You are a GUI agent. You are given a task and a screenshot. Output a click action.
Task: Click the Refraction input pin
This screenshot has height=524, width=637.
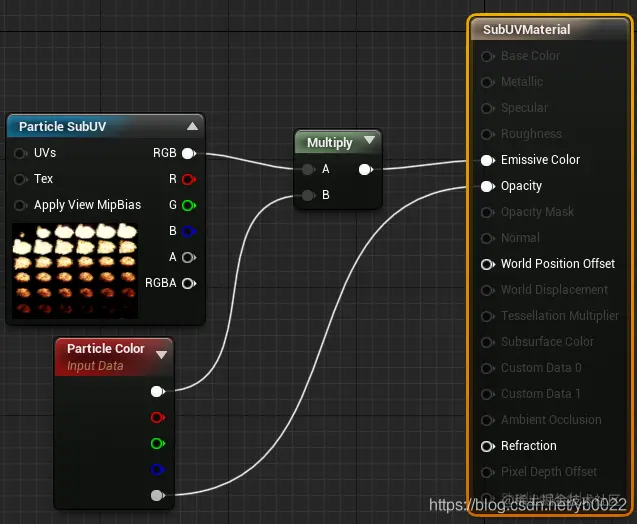(x=488, y=446)
